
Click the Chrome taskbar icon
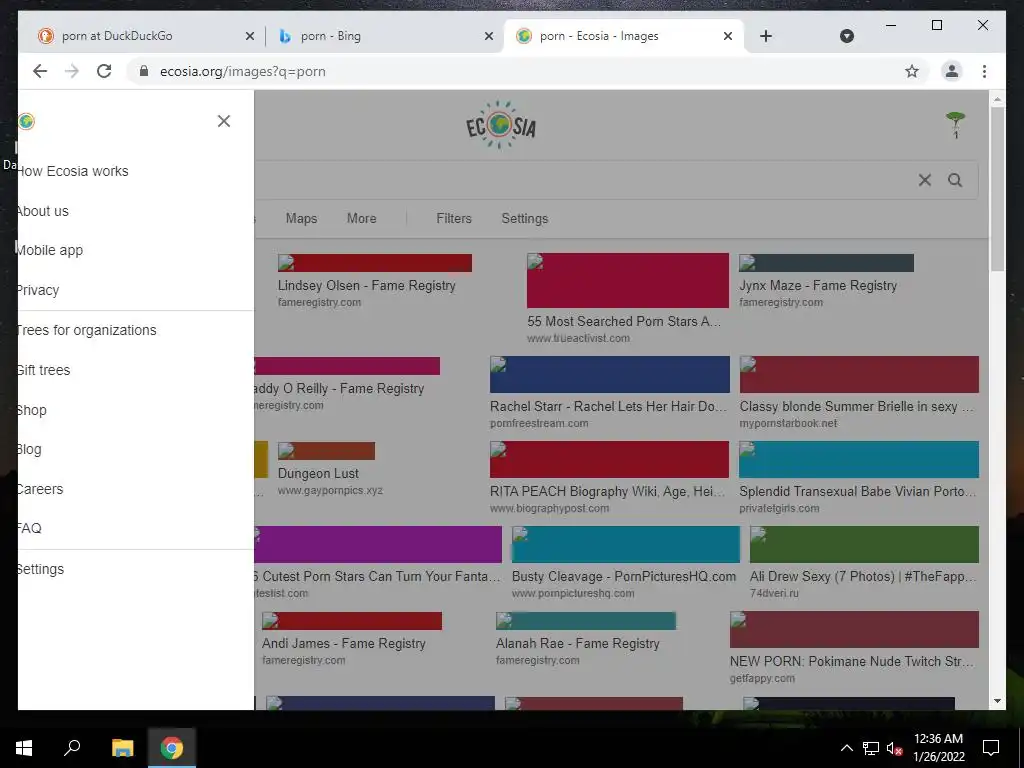pos(172,748)
